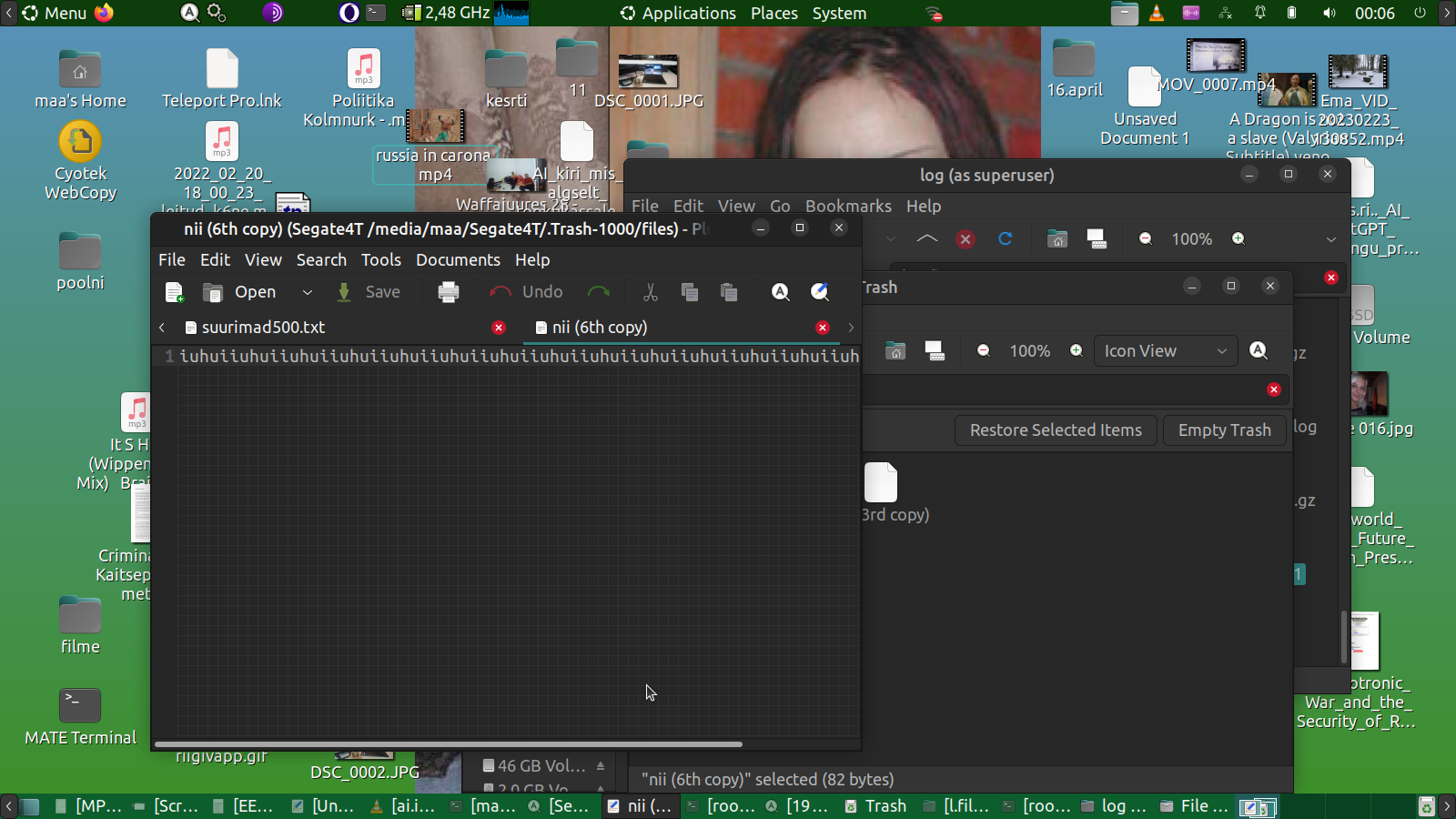Switch to the suurimad500.txt tab
The height and width of the screenshot is (819, 1456).
[263, 328]
